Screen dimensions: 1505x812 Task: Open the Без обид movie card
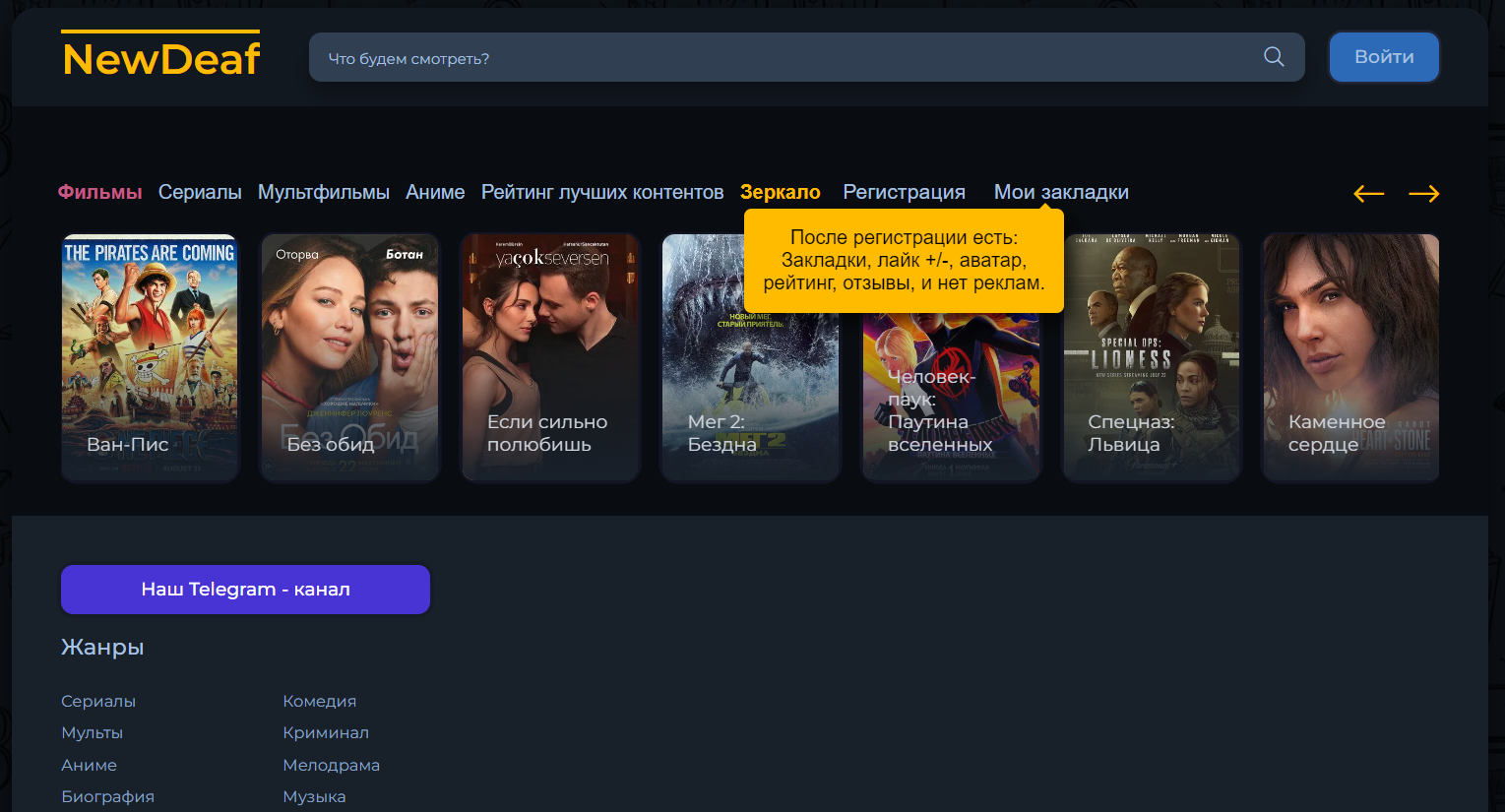(x=349, y=357)
